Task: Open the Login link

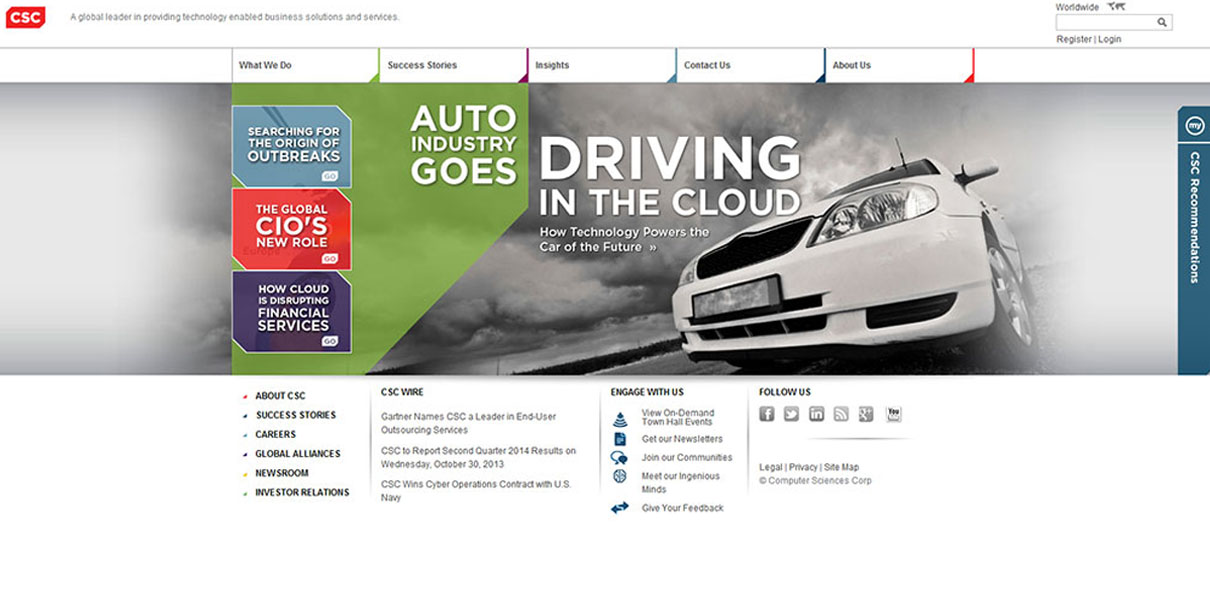Action: click(x=1110, y=39)
